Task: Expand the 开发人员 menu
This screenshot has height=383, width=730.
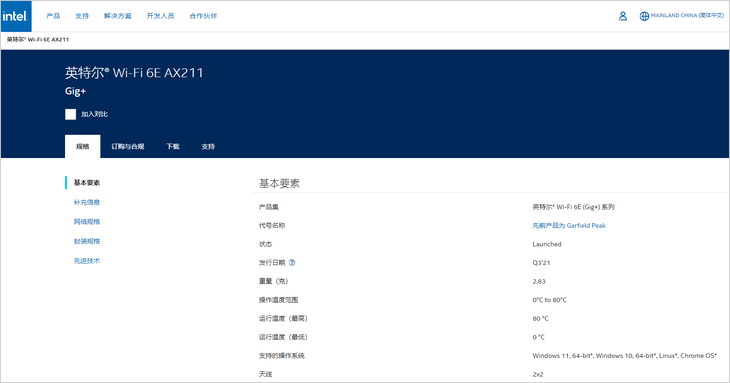Action: click(x=161, y=16)
